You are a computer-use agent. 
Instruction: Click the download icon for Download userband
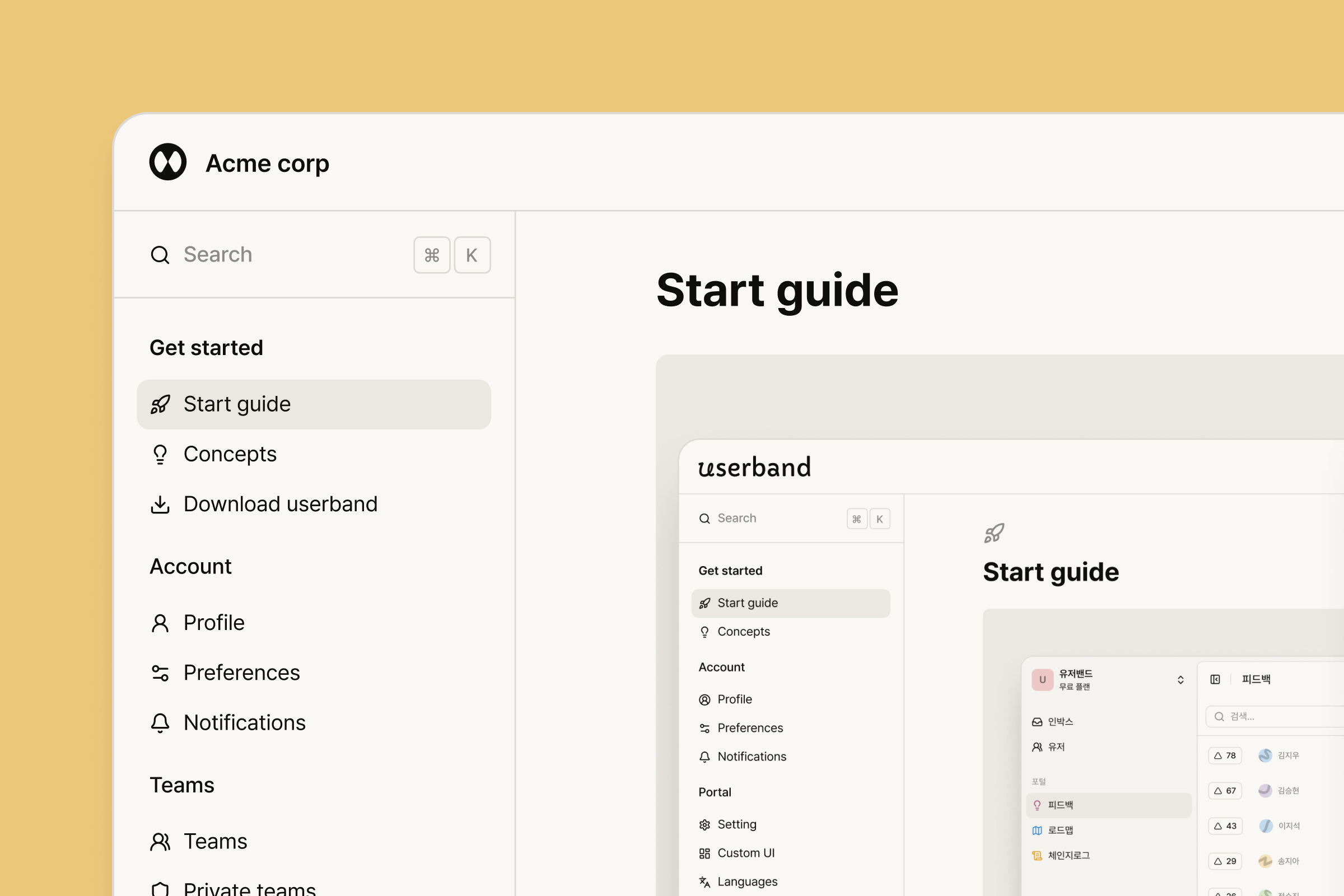pos(160,505)
